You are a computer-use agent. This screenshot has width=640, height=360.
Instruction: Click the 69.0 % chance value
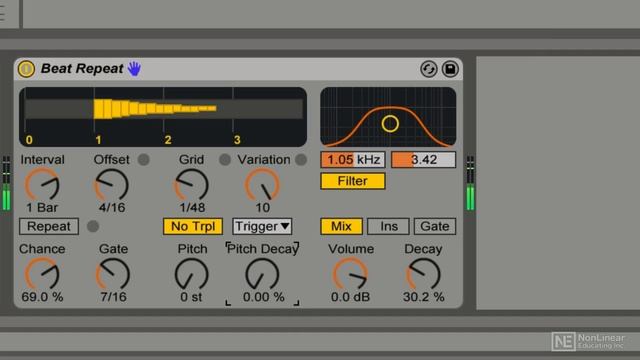coord(42,297)
